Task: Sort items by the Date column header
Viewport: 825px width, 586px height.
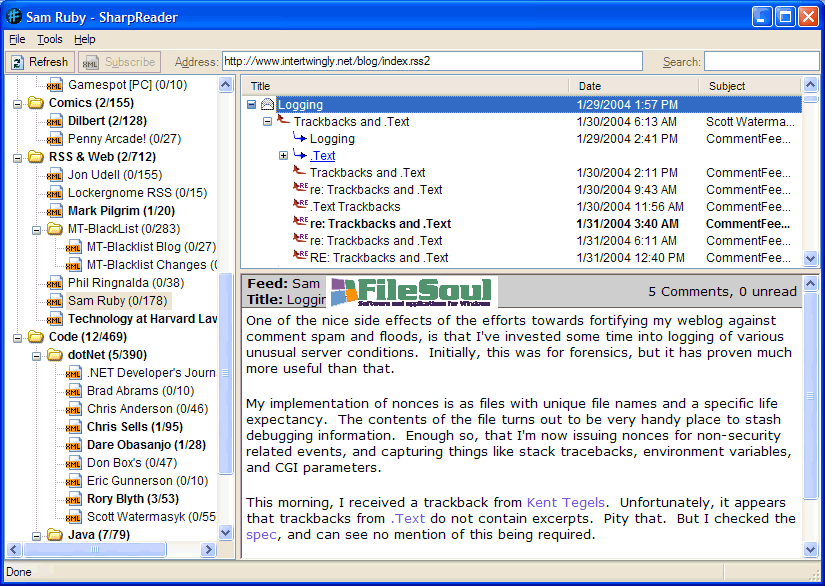Action: [x=633, y=86]
